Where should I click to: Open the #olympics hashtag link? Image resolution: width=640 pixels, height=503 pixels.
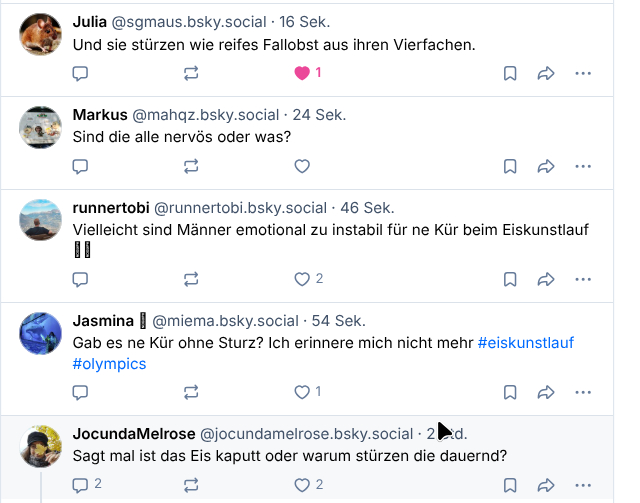pyautogui.click(x=110, y=364)
